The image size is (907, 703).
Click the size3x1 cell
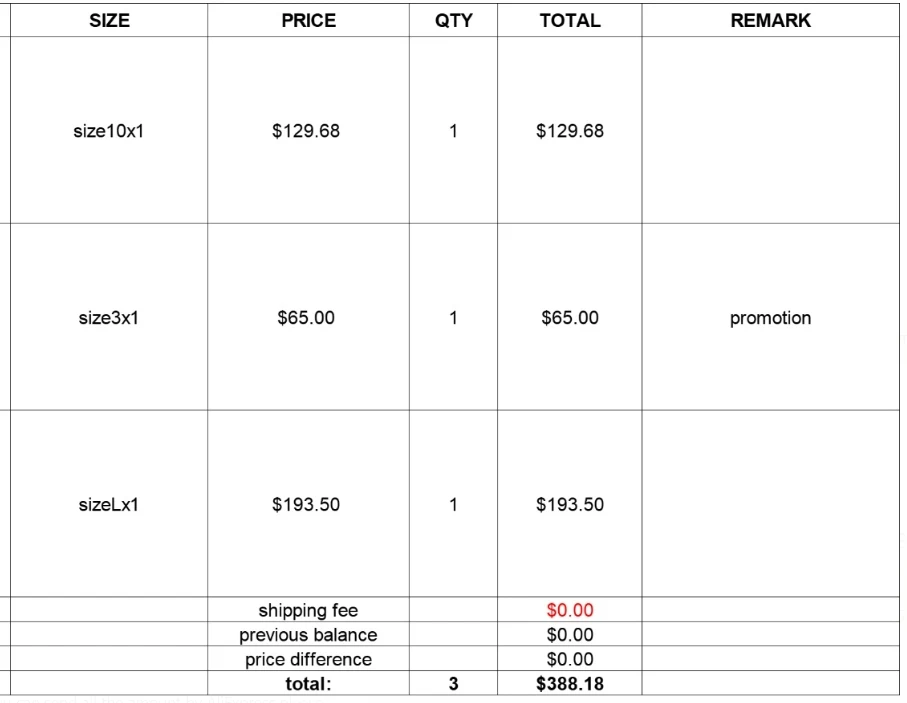(109, 318)
